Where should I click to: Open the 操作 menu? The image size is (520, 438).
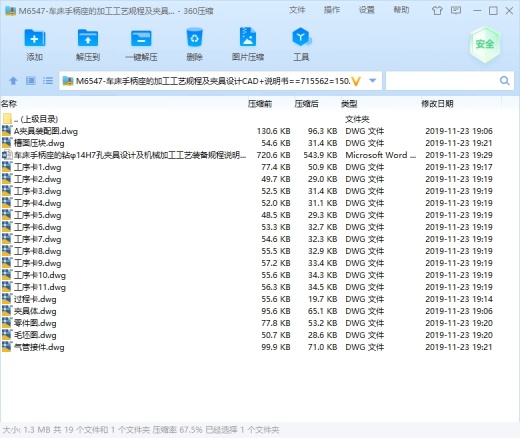pos(332,10)
